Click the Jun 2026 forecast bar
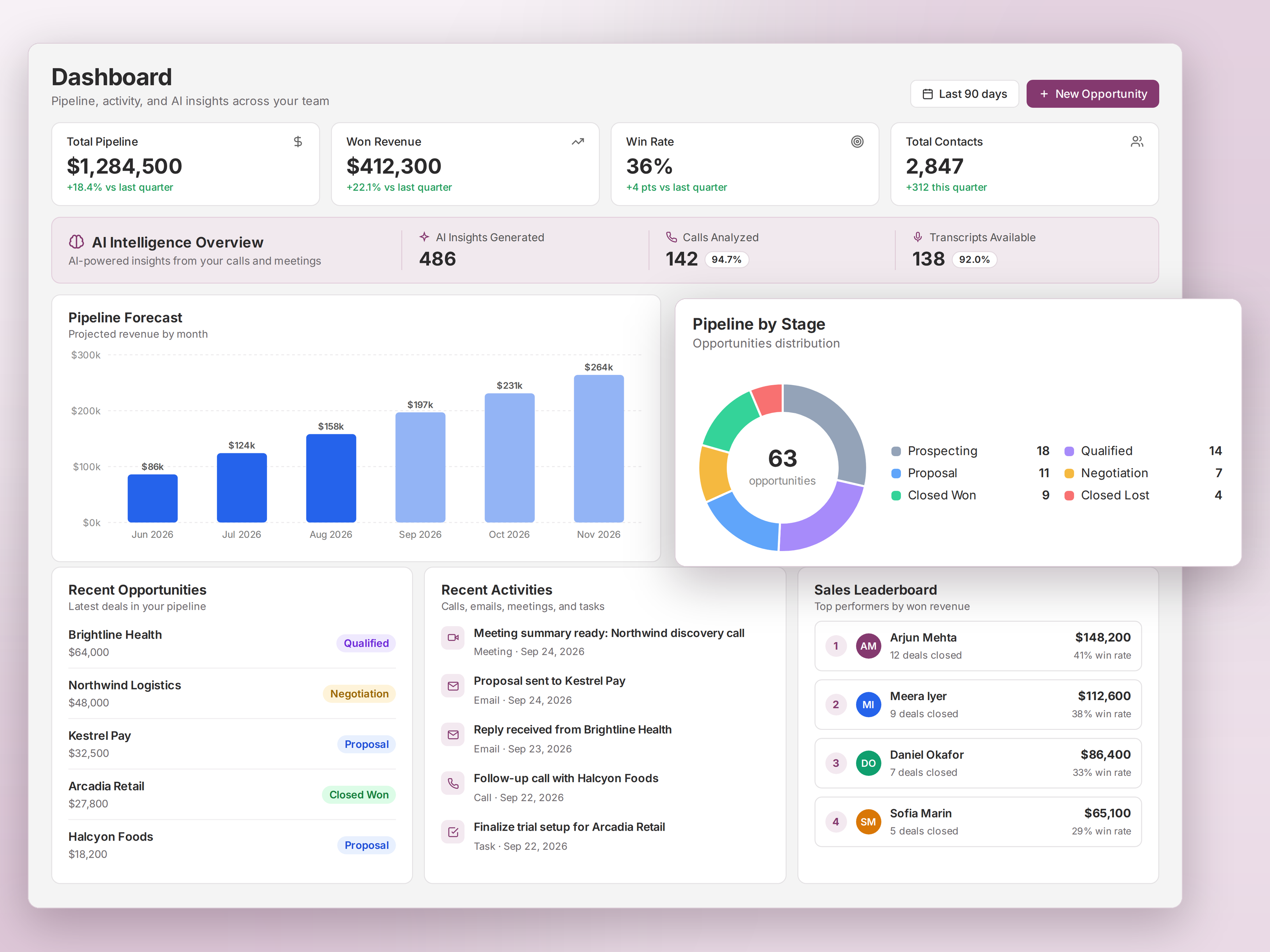The height and width of the screenshot is (952, 1270). pos(153,499)
